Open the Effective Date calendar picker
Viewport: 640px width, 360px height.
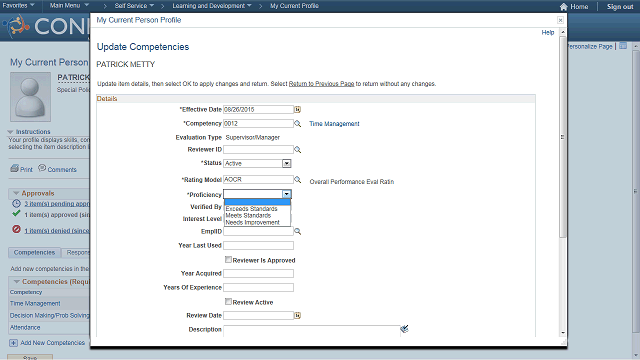[298, 109]
